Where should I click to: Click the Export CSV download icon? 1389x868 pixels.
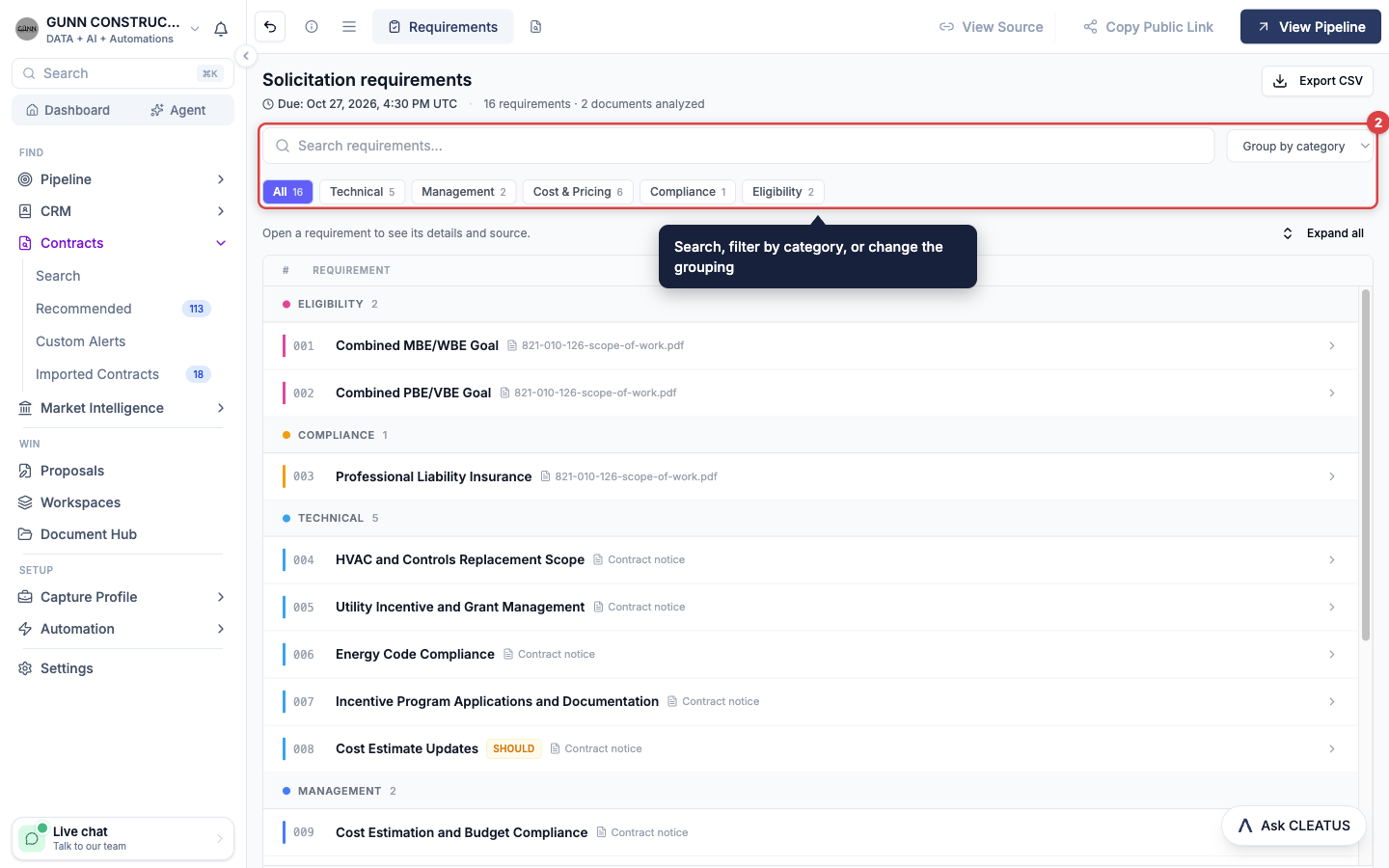(x=1280, y=81)
